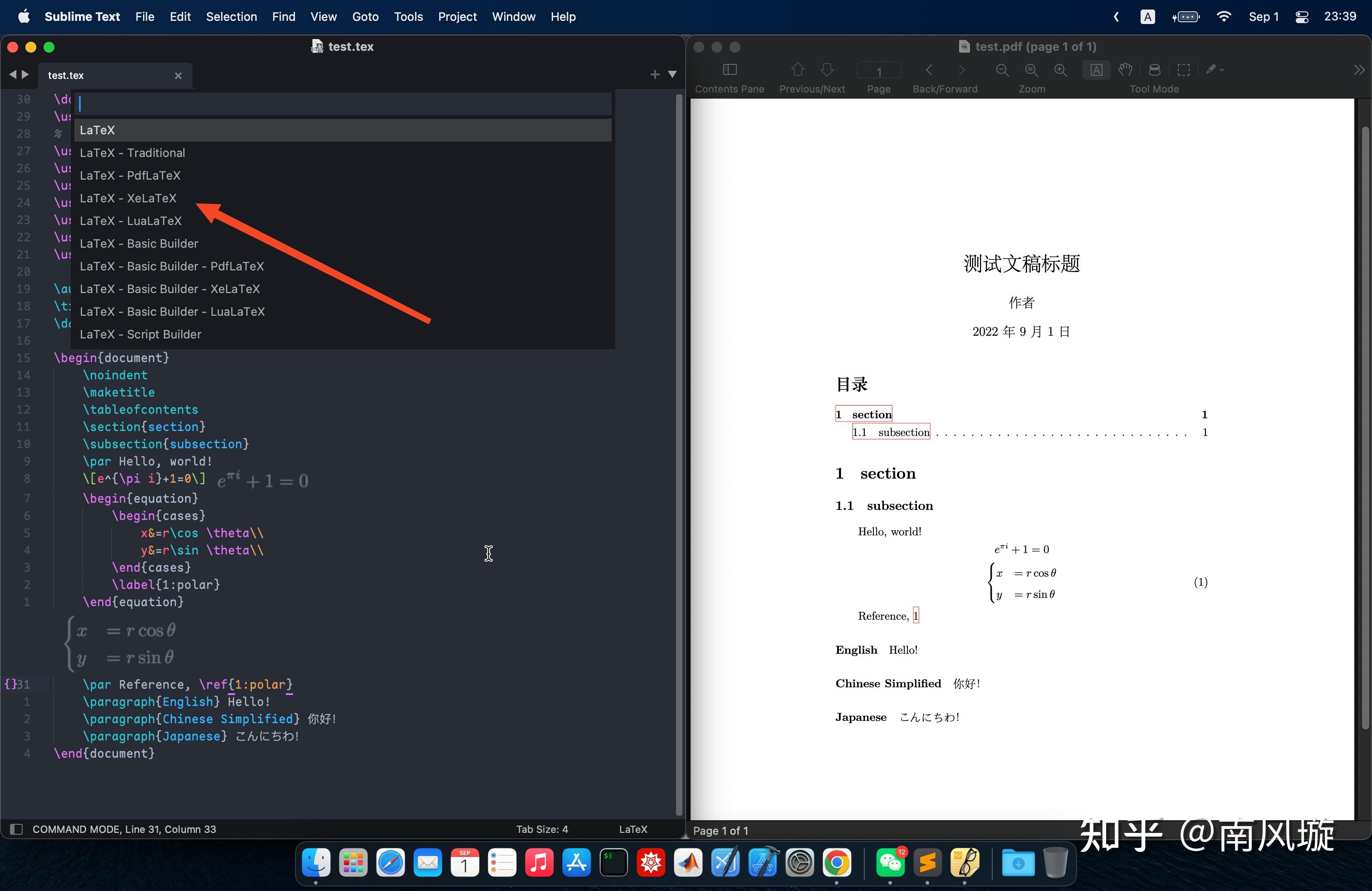Expand the LaTeX - Basic Builder option
Viewport: 1372px width, 891px height.
(x=139, y=243)
